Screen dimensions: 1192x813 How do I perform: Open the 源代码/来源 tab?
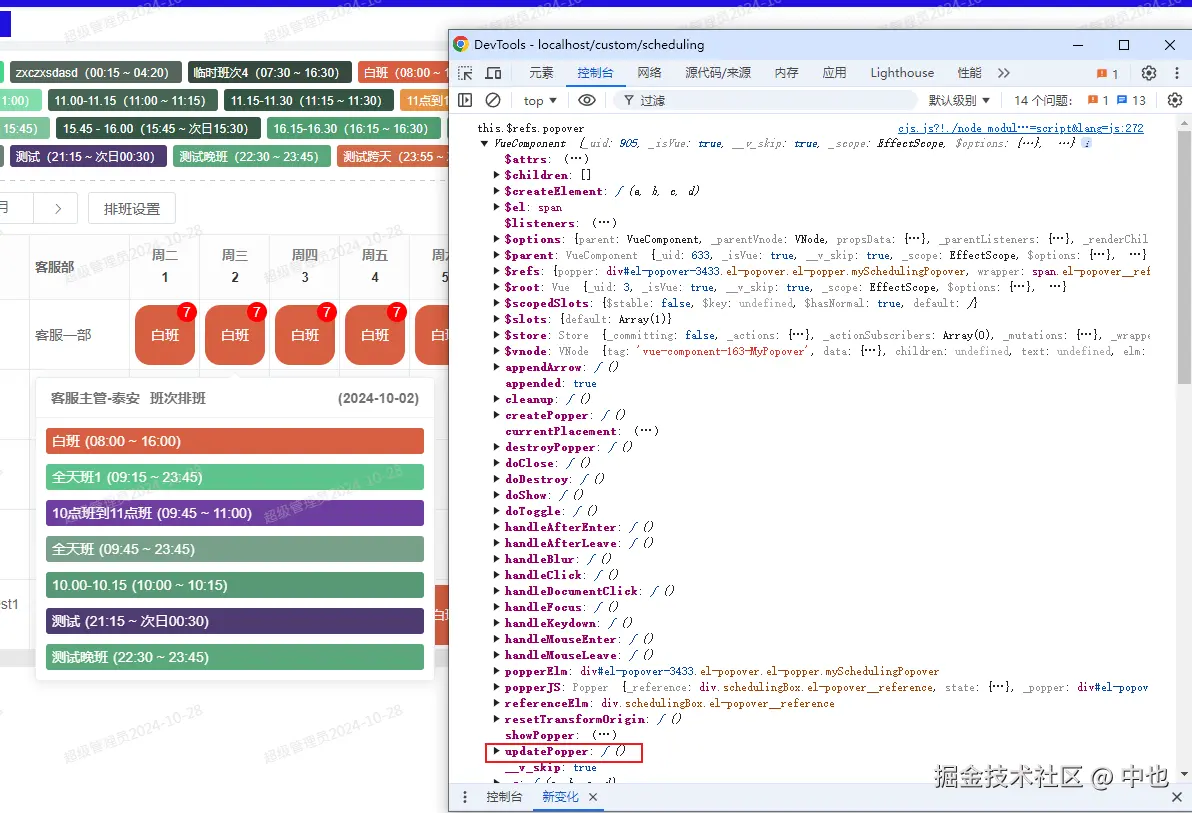718,73
